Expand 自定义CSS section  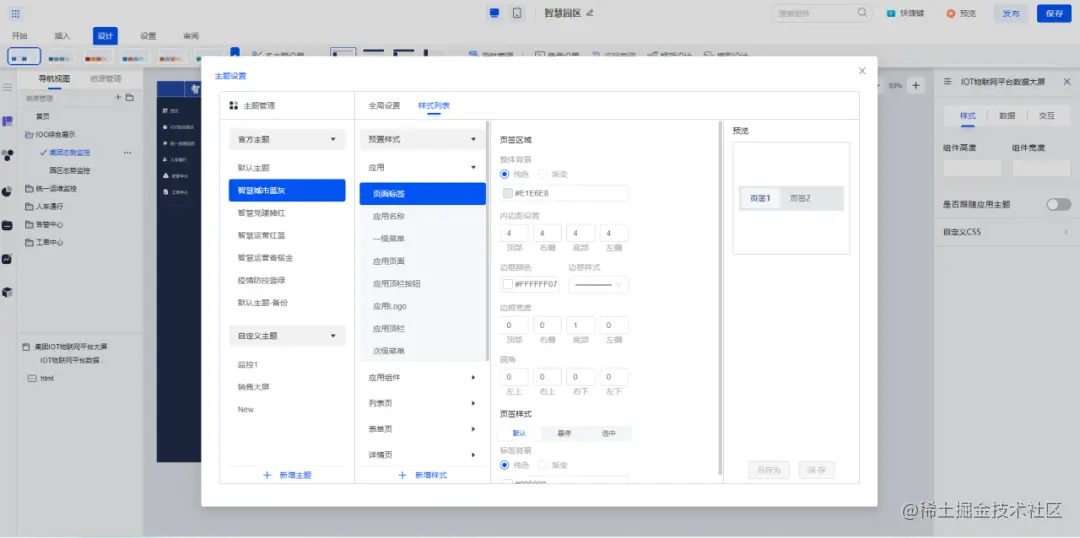pos(1006,232)
